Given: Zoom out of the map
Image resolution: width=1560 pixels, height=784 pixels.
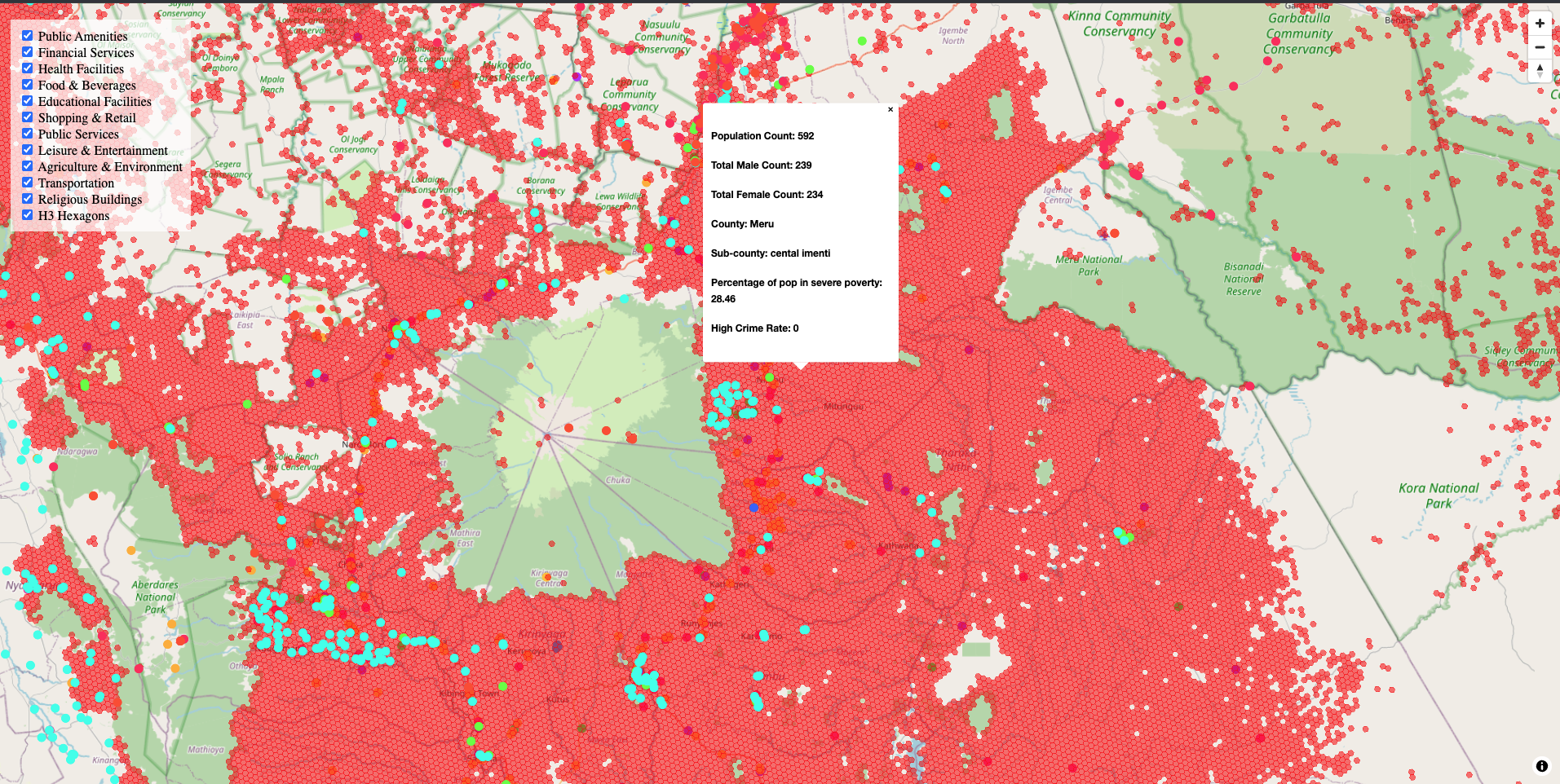Looking at the screenshot, I should tap(1539, 47).
